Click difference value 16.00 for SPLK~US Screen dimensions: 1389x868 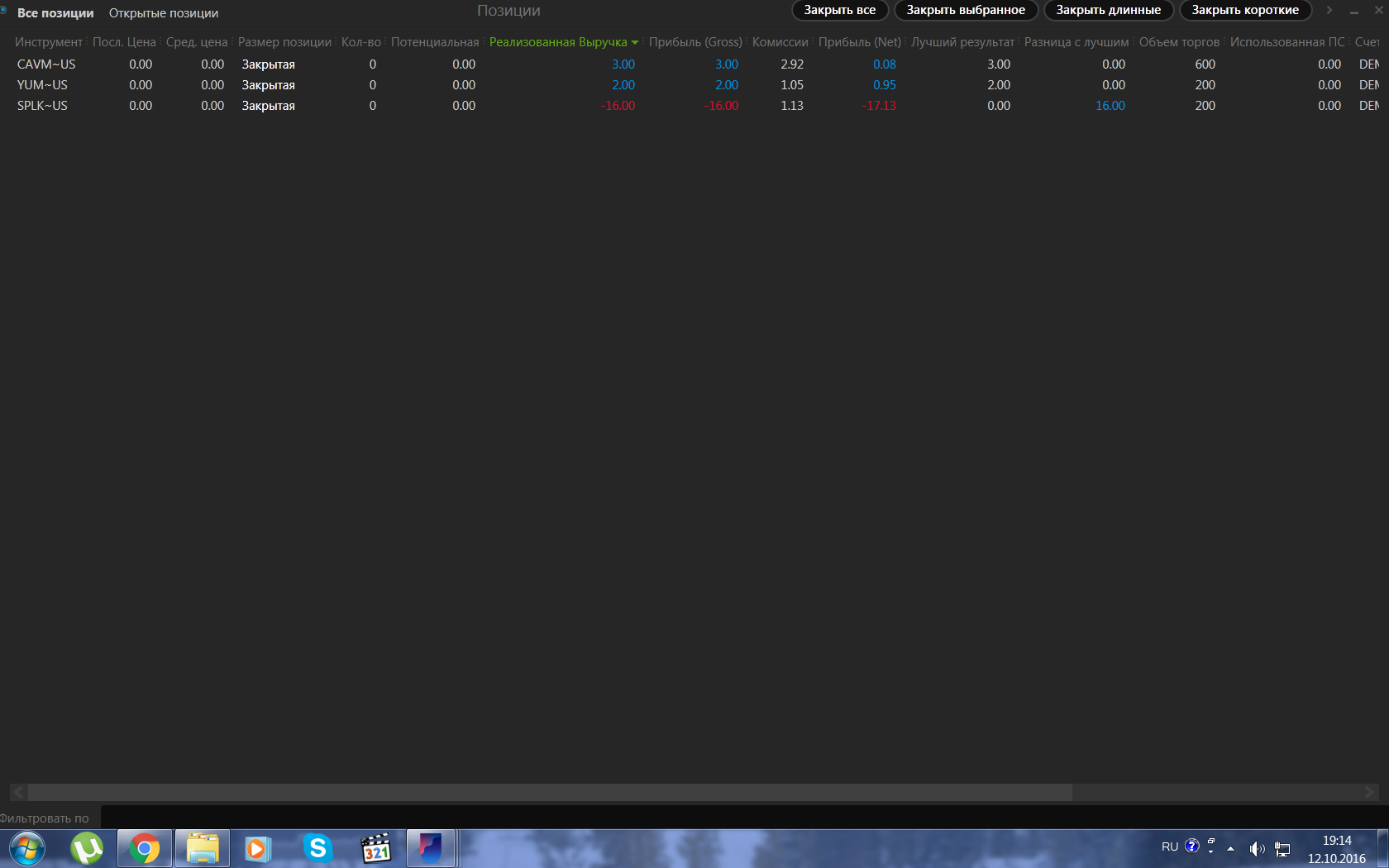click(x=1110, y=106)
